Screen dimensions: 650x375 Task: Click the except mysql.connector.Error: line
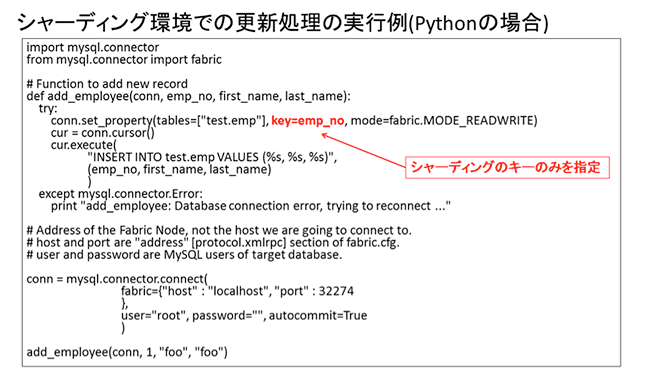pyautogui.click(x=121, y=194)
